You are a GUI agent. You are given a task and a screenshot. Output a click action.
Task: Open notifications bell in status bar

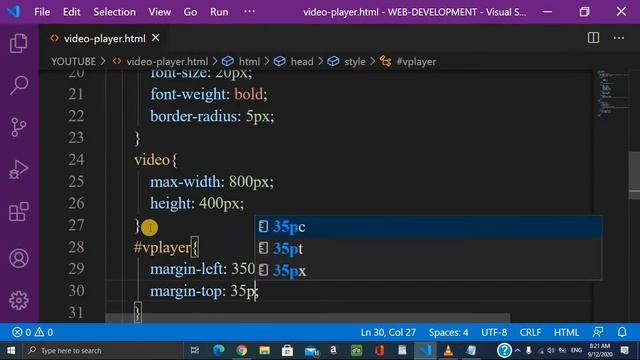[622, 332]
